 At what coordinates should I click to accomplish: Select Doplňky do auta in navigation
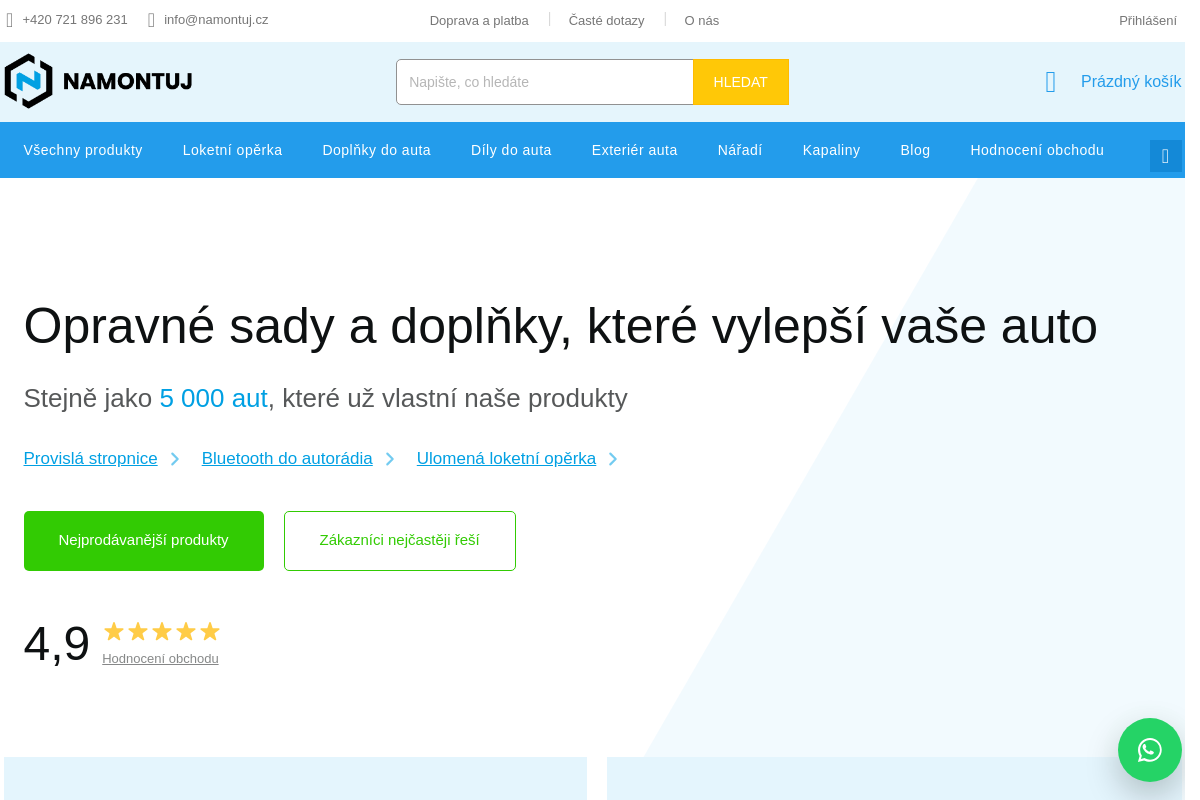pyautogui.click(x=376, y=150)
